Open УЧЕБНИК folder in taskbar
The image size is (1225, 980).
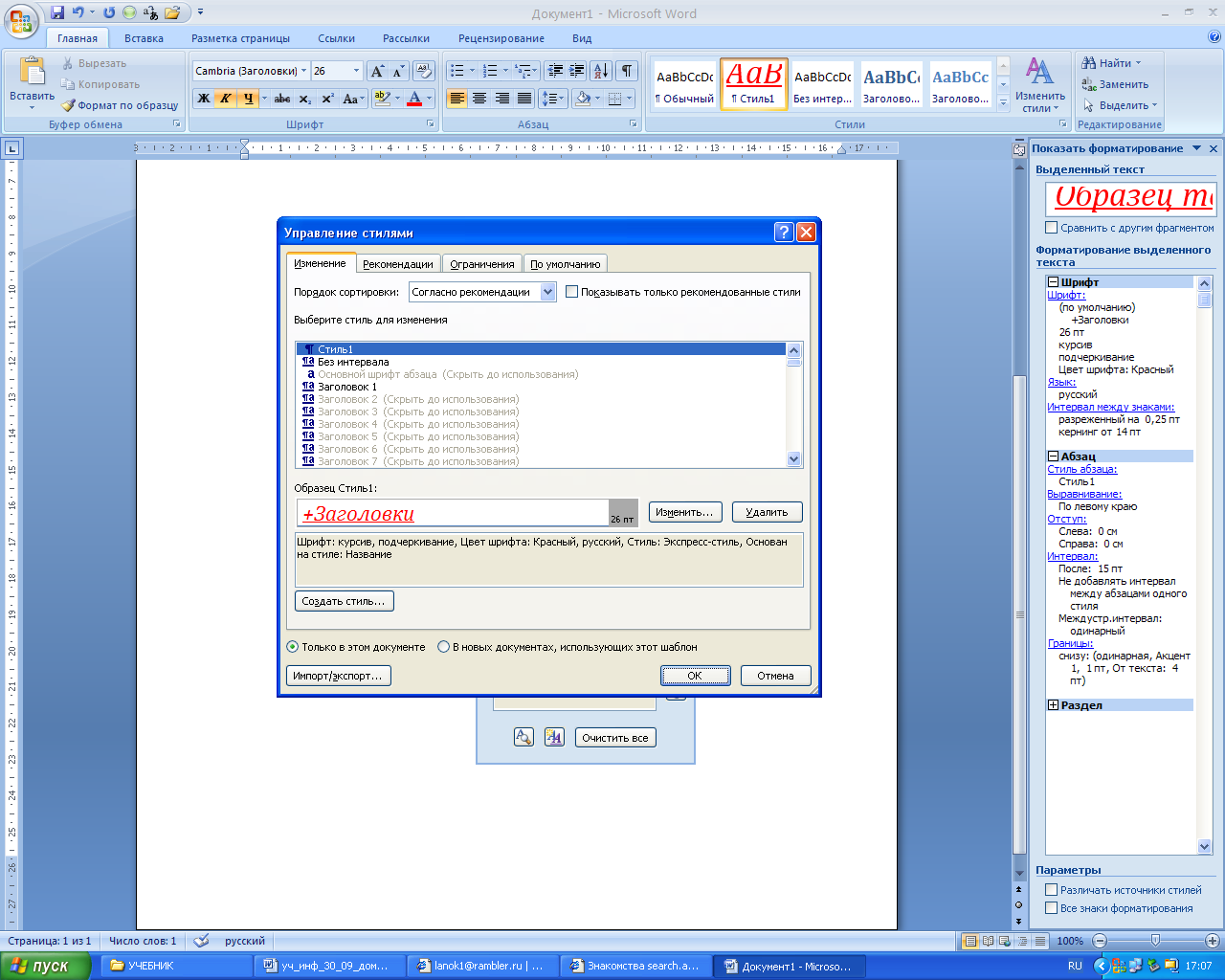(x=178, y=966)
